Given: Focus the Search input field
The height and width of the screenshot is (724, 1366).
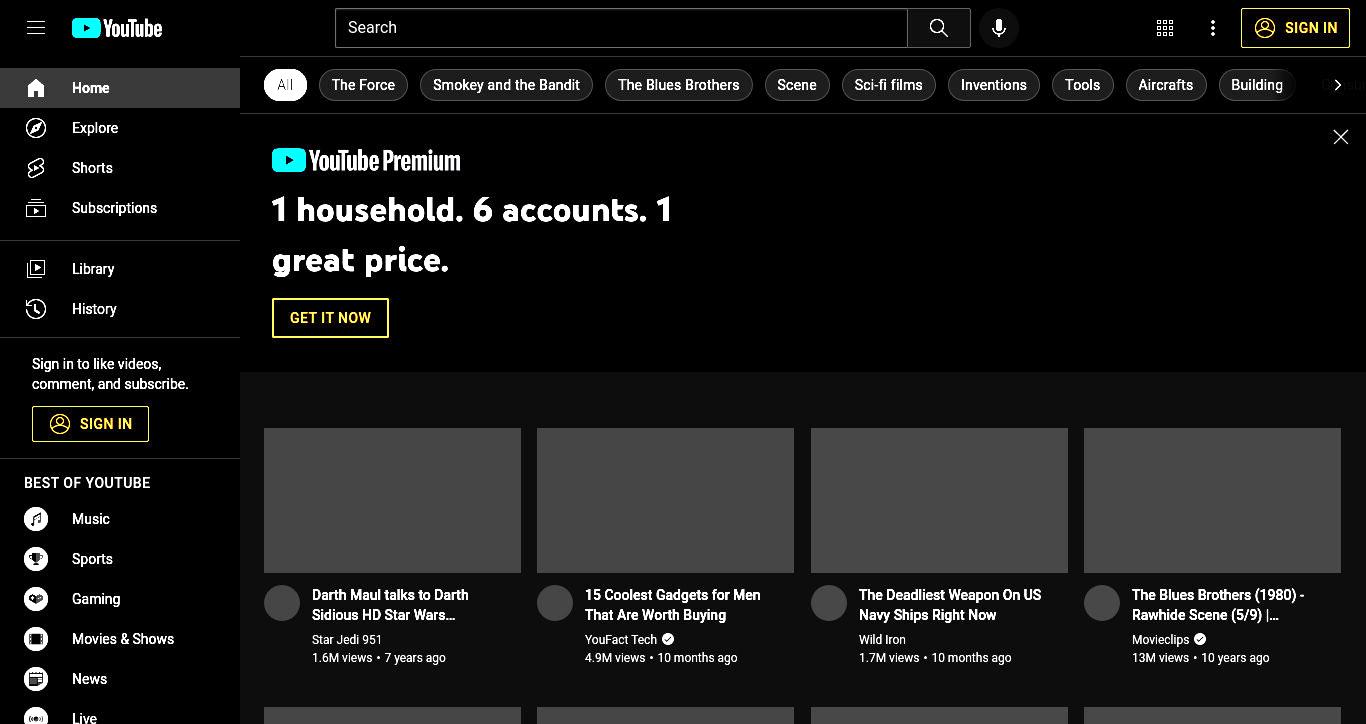Looking at the screenshot, I should [x=621, y=28].
